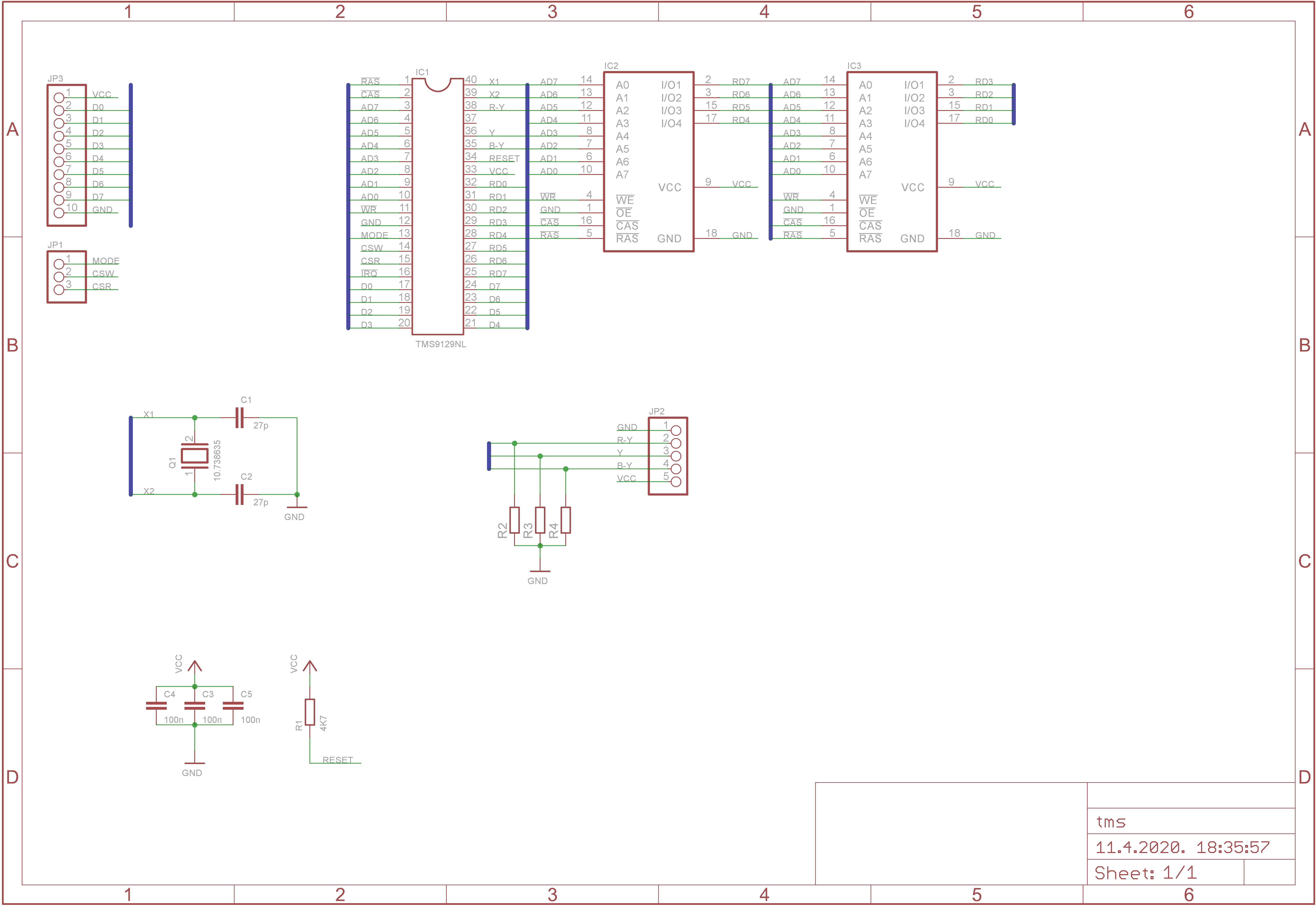Click the 10.738635 crystal frequency label
The image size is (1316, 907).
coord(217,460)
